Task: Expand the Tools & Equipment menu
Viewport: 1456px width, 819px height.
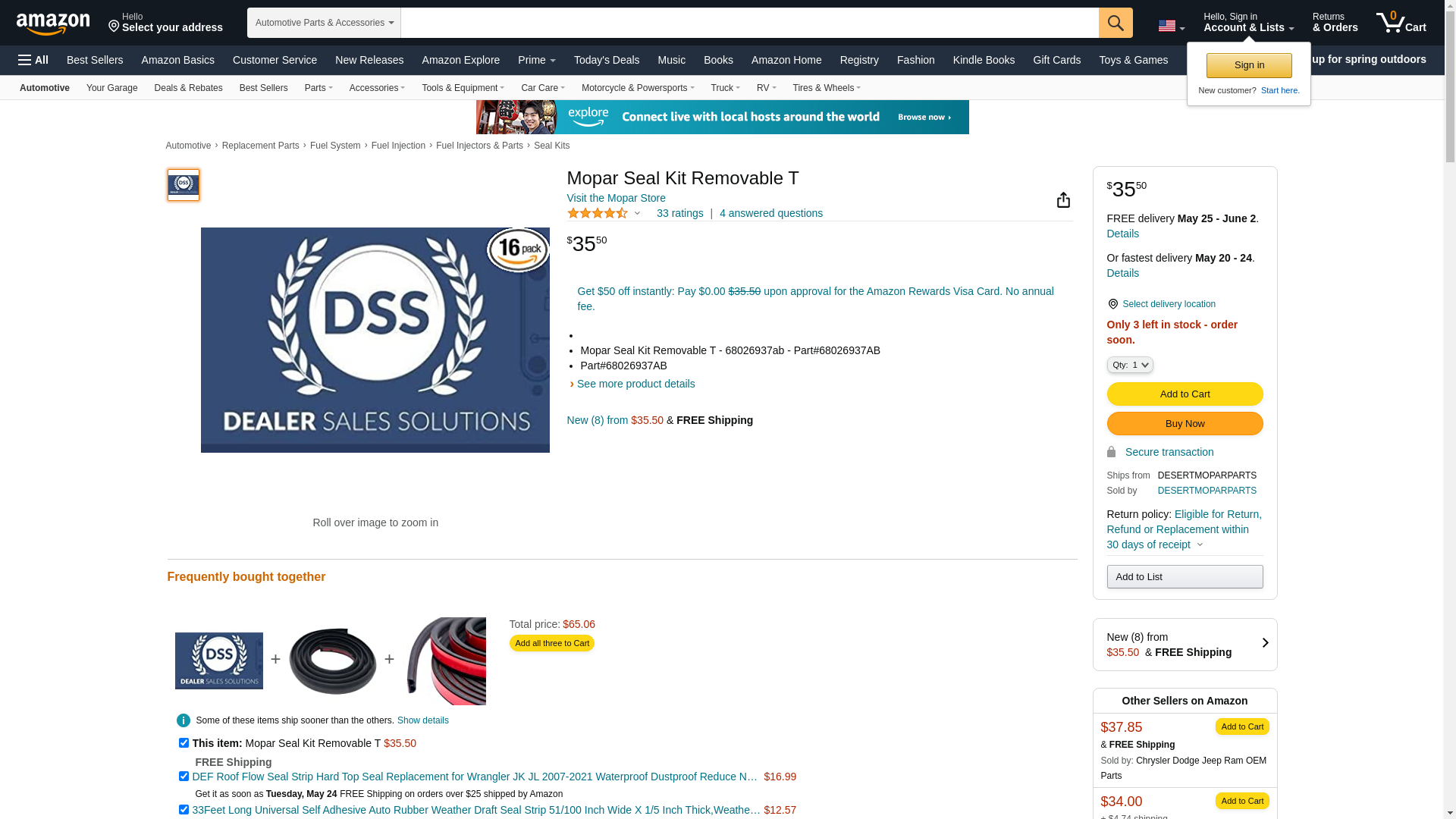Action: [x=463, y=88]
